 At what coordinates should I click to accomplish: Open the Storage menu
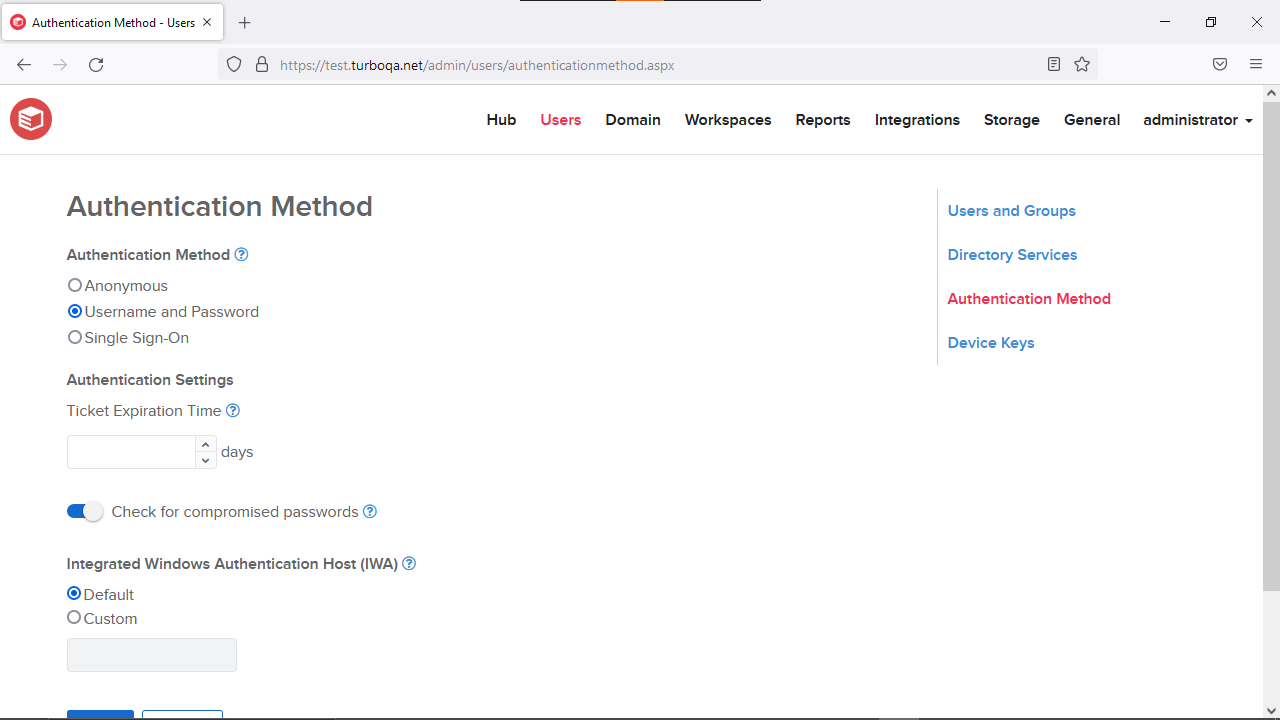pyautogui.click(x=1012, y=120)
